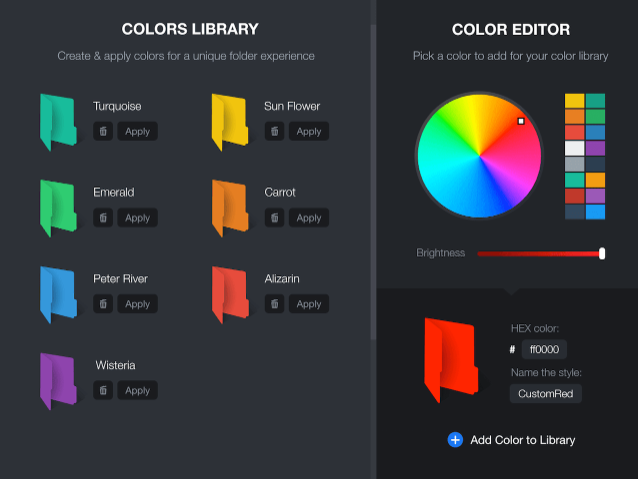Click the style name field containing CustomRed
This screenshot has height=479, width=638.
click(546, 394)
